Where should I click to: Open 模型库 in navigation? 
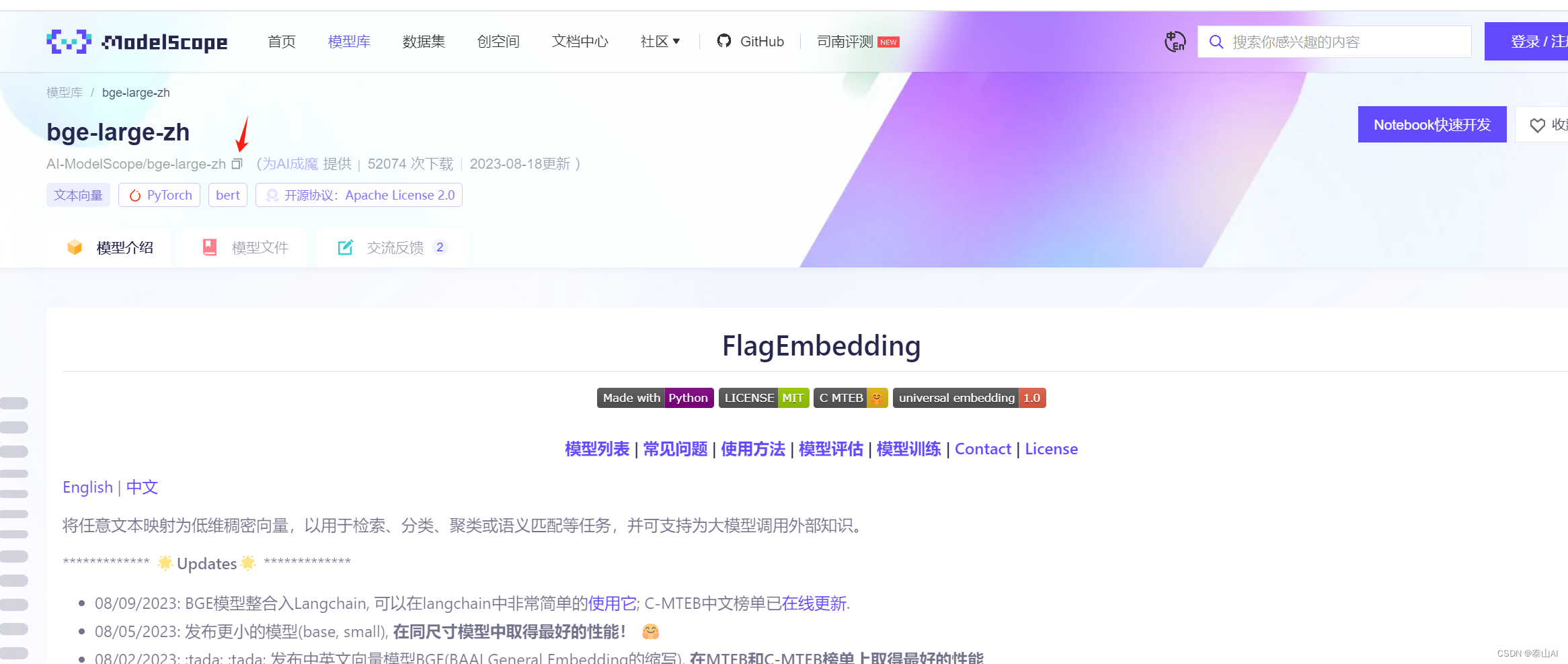coord(349,42)
